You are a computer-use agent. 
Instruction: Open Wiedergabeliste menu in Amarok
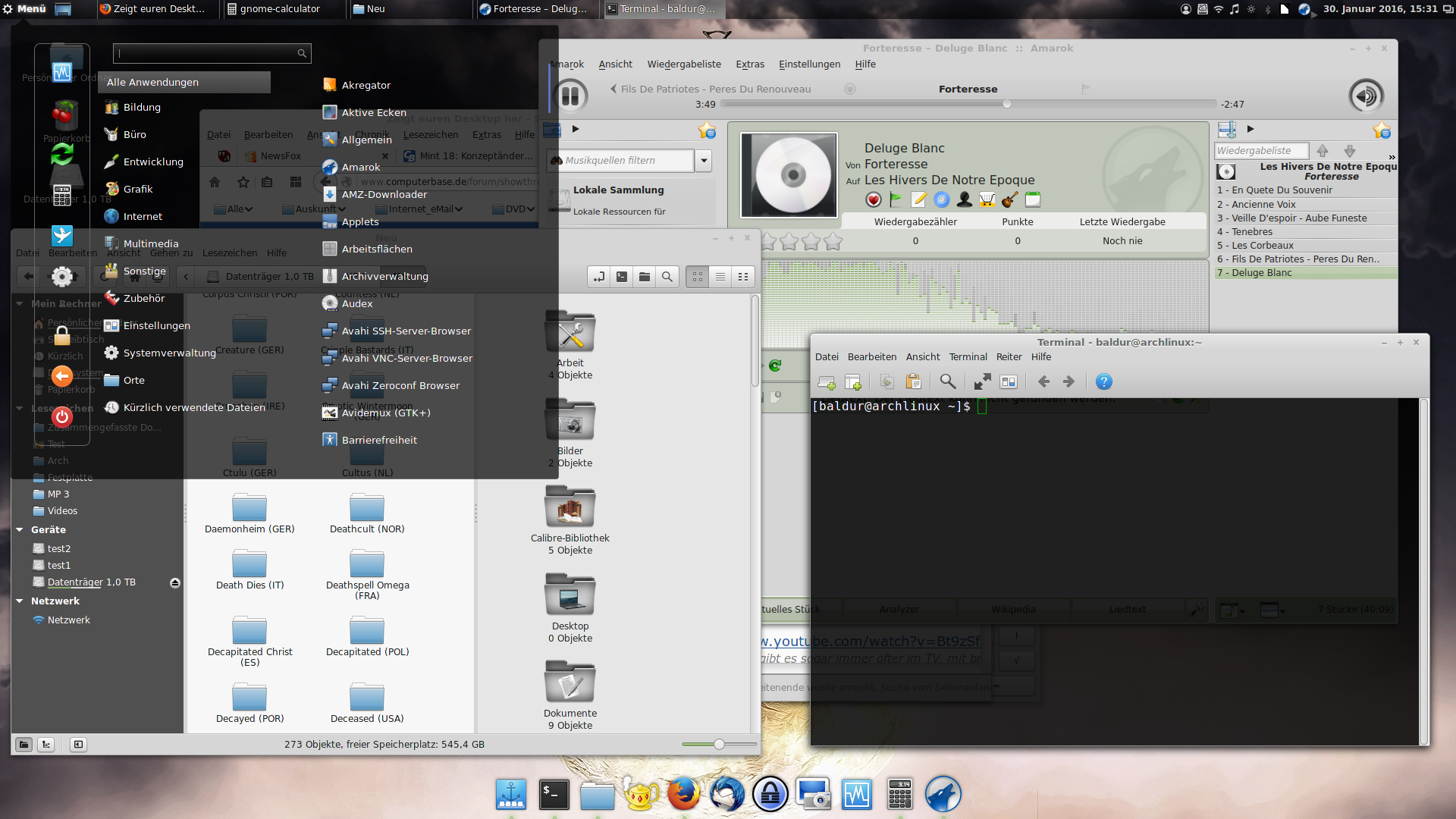pos(683,64)
